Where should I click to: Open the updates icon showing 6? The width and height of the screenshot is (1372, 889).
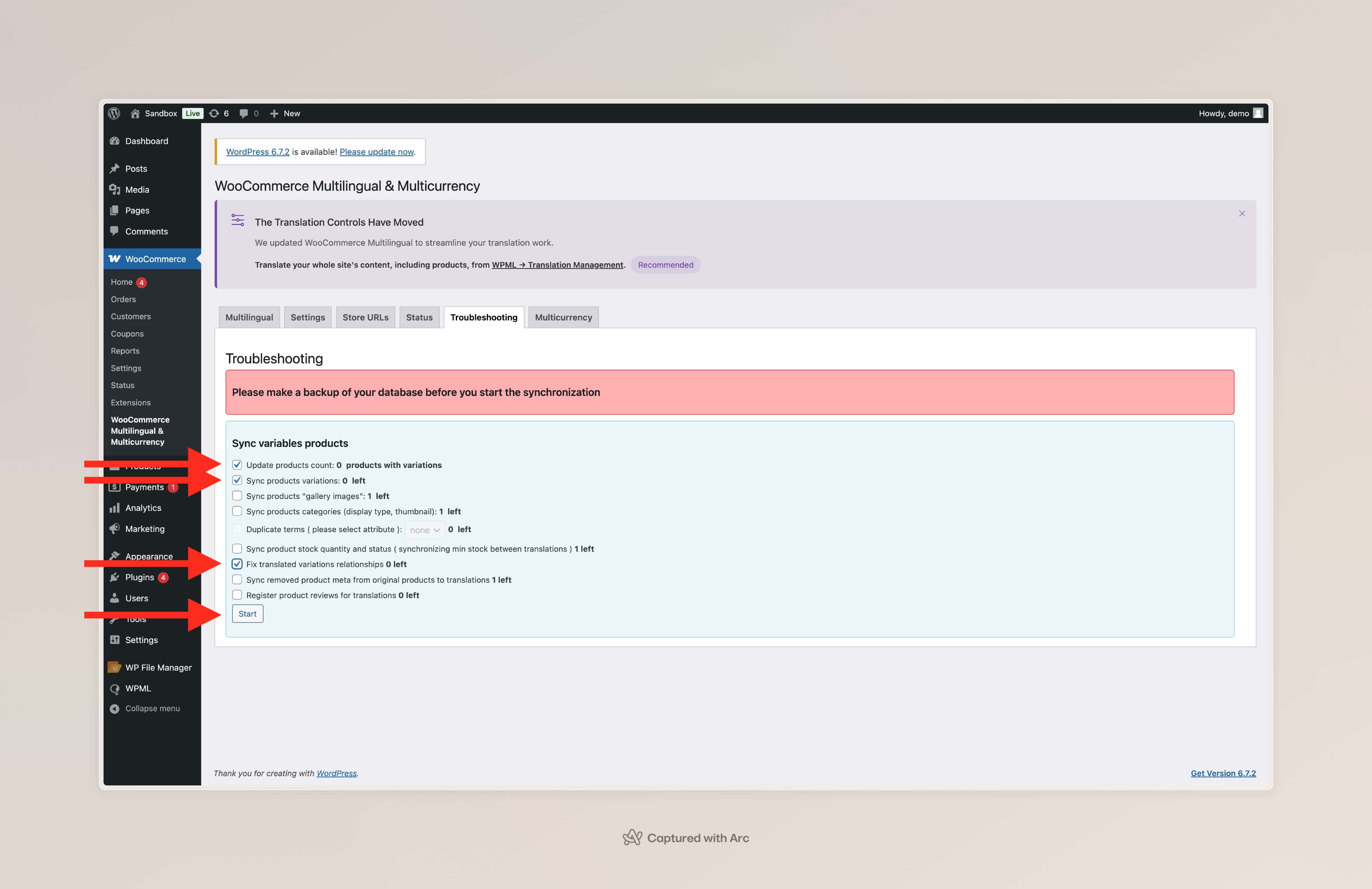click(214, 113)
